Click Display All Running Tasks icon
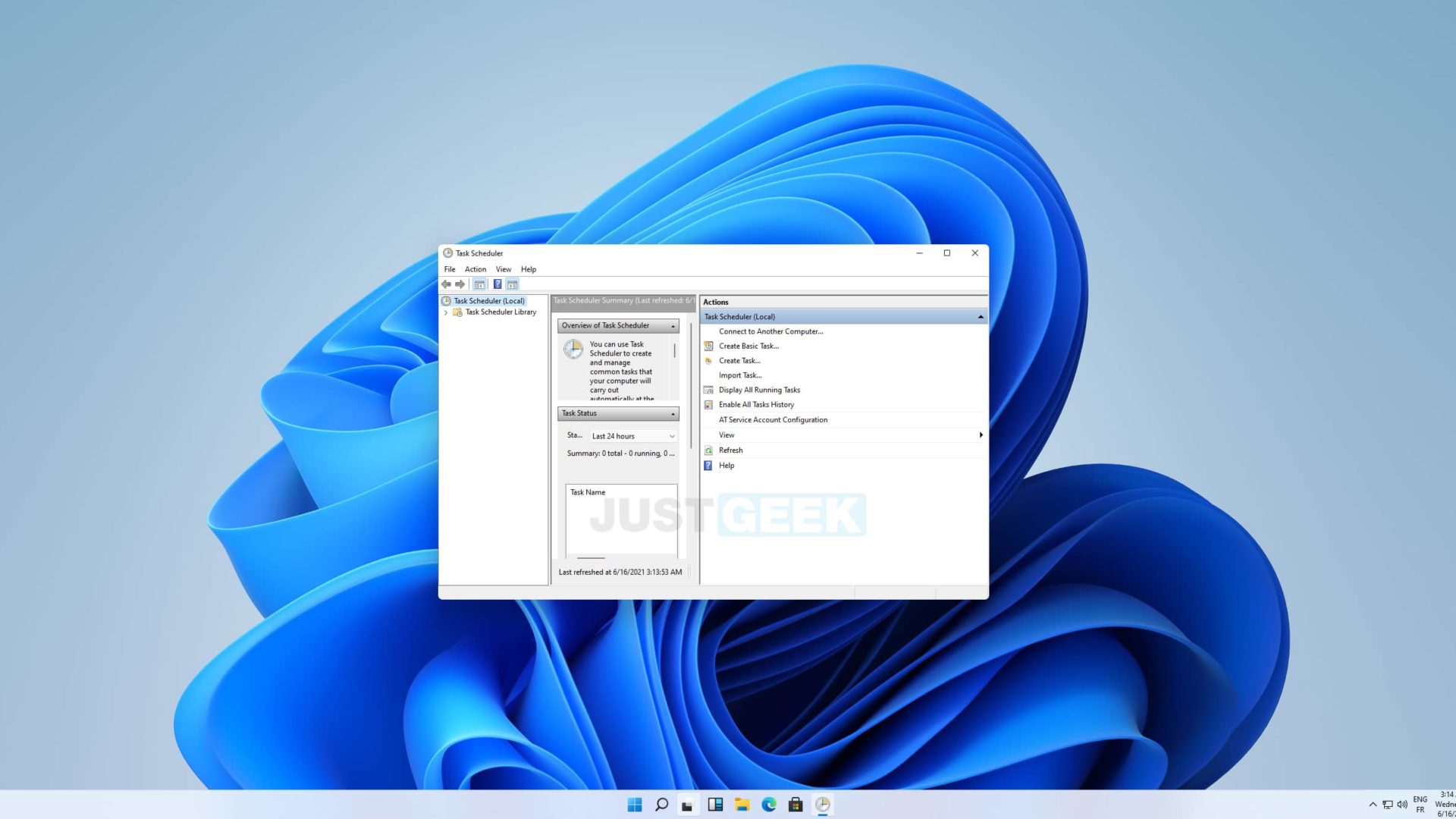This screenshot has height=819, width=1456. point(708,390)
